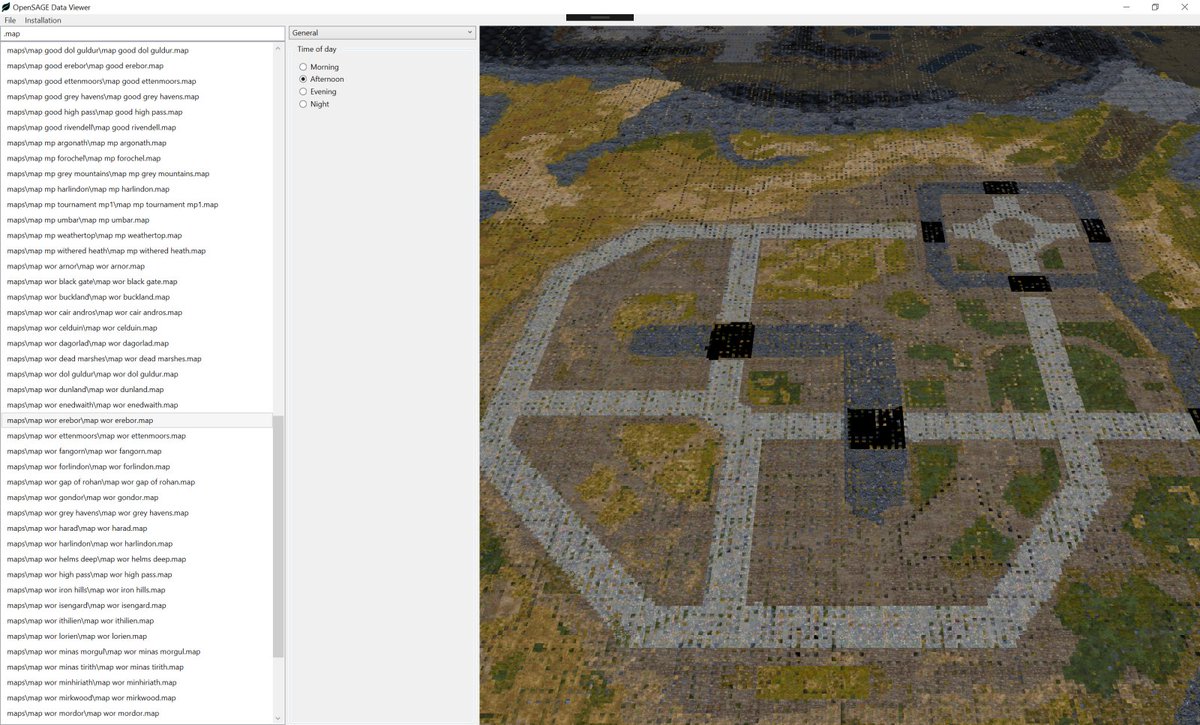1200x725 pixels.
Task: Select the Afternoon radio button
Action: (303, 79)
